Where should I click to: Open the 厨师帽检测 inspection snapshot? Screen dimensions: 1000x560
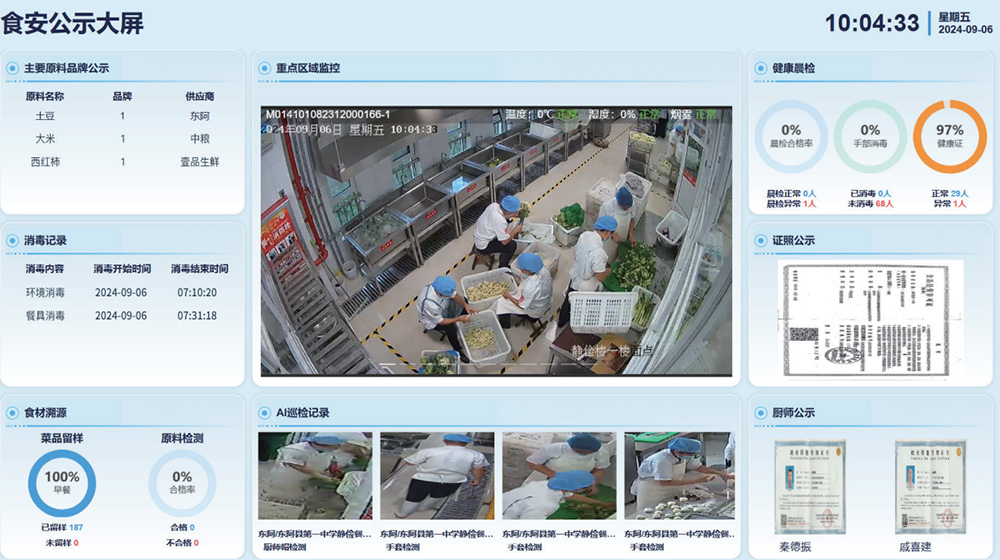click(x=315, y=476)
